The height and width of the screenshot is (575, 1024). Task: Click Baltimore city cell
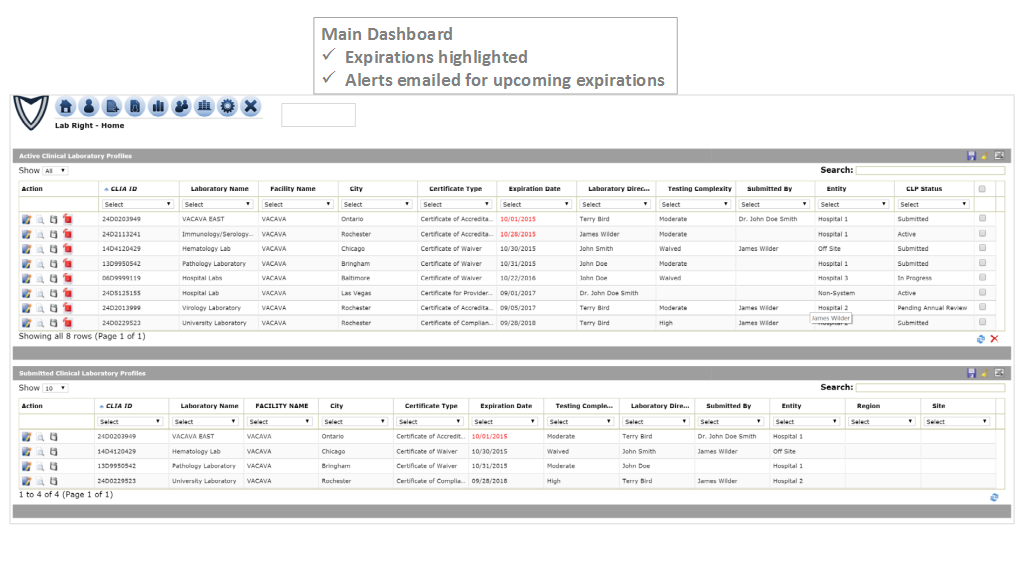click(355, 278)
